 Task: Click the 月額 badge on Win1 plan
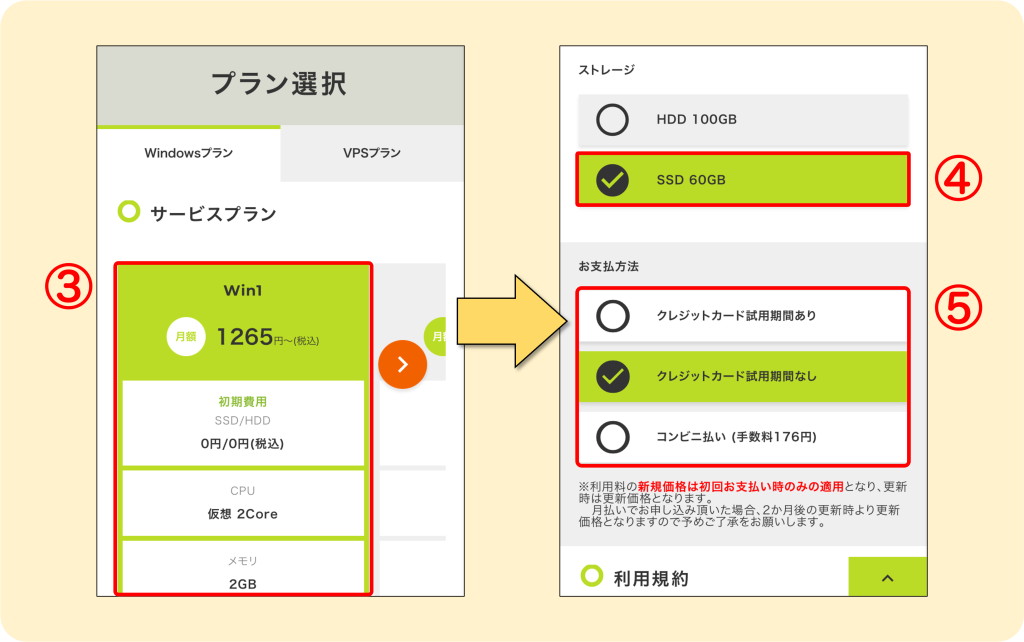coord(186,336)
